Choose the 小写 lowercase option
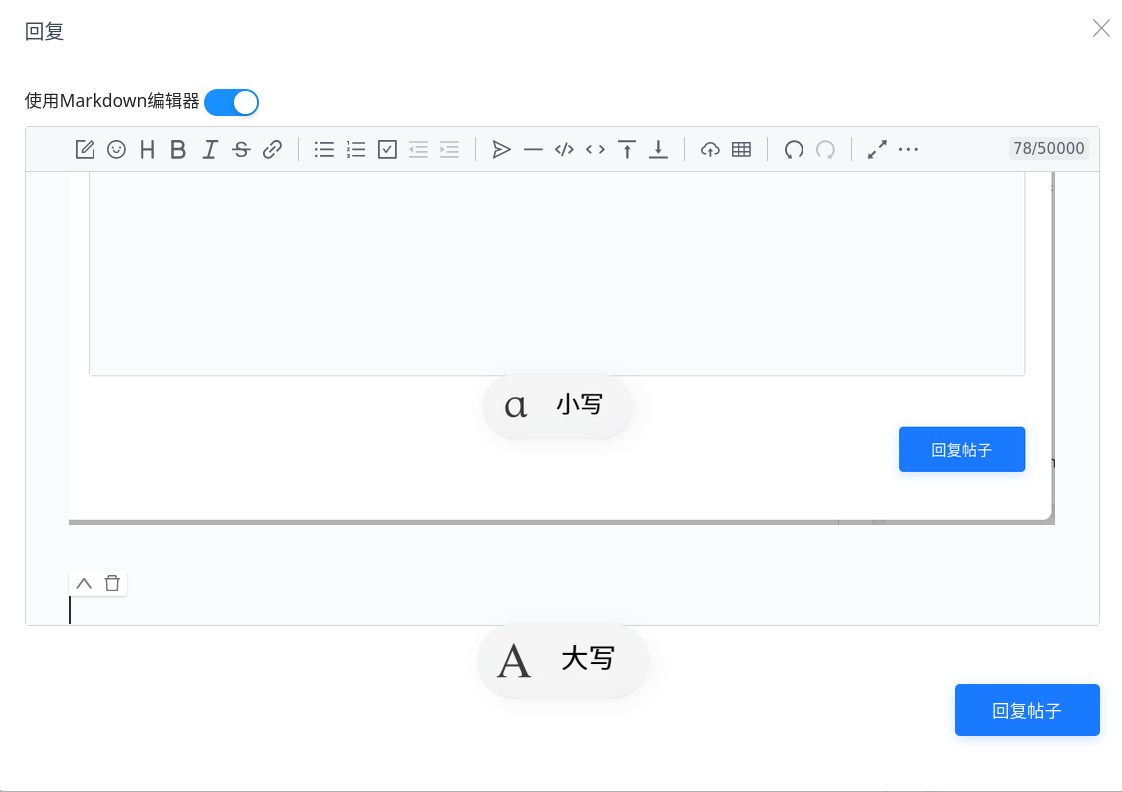 pos(556,405)
